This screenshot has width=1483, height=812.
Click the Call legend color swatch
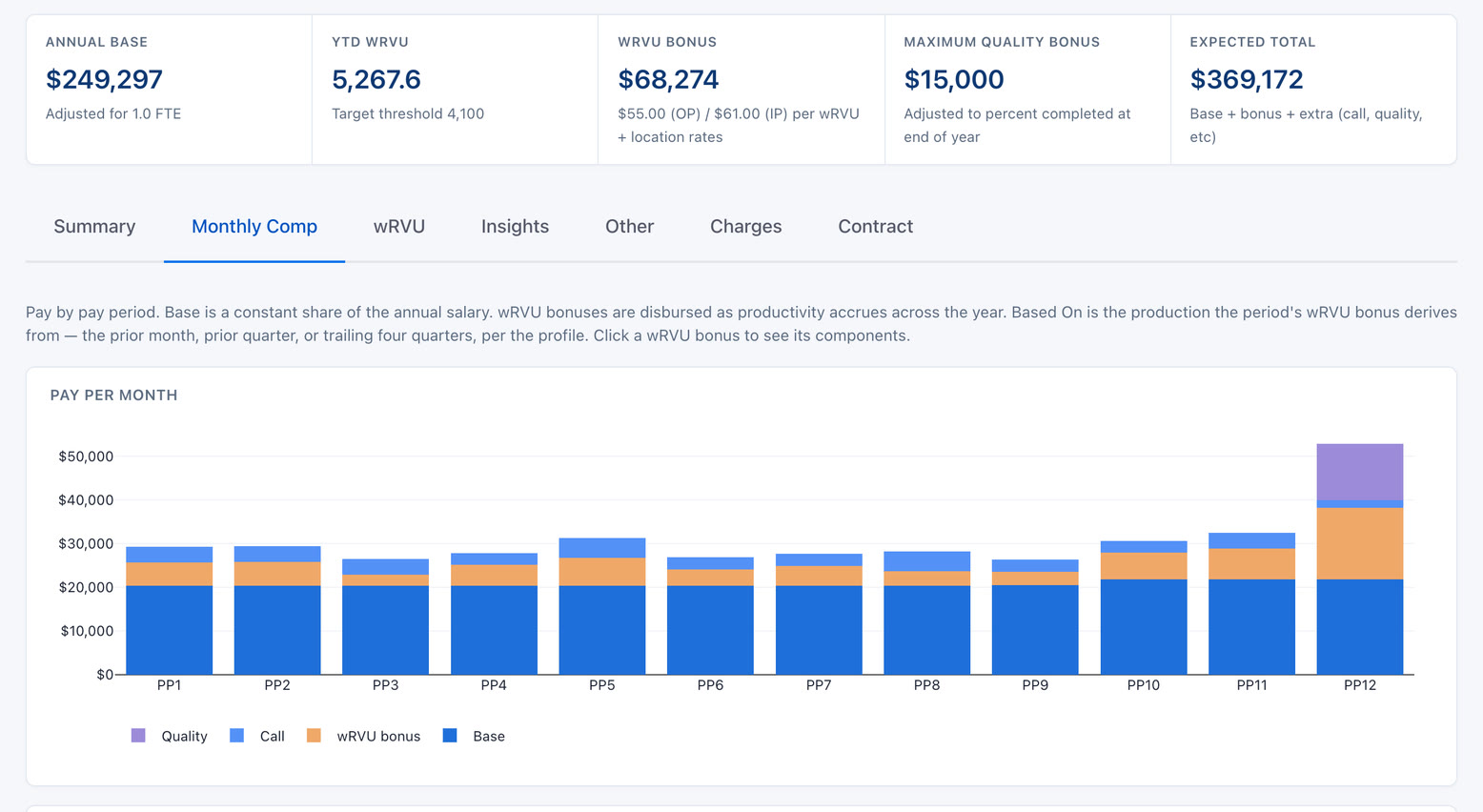[237, 736]
